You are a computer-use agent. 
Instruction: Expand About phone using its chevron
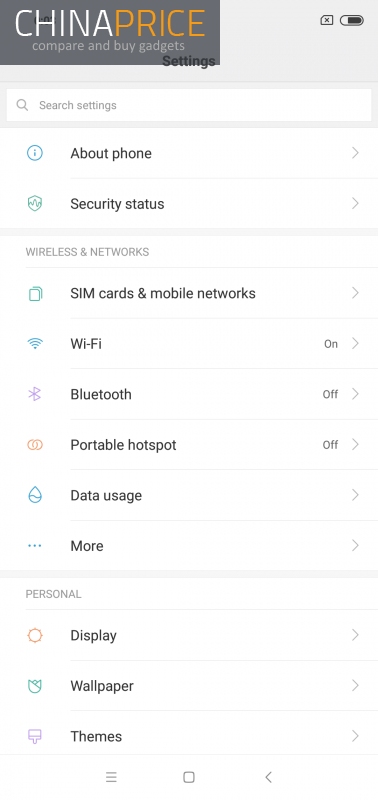pos(356,153)
